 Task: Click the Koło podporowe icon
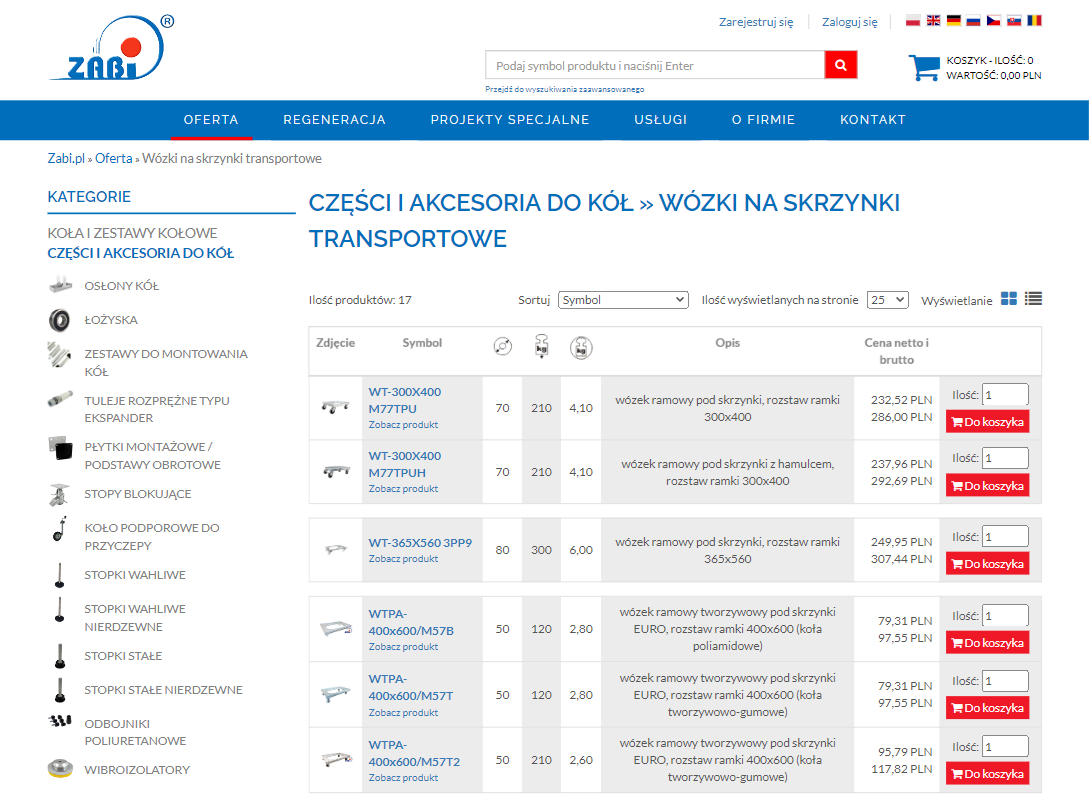click(x=60, y=529)
